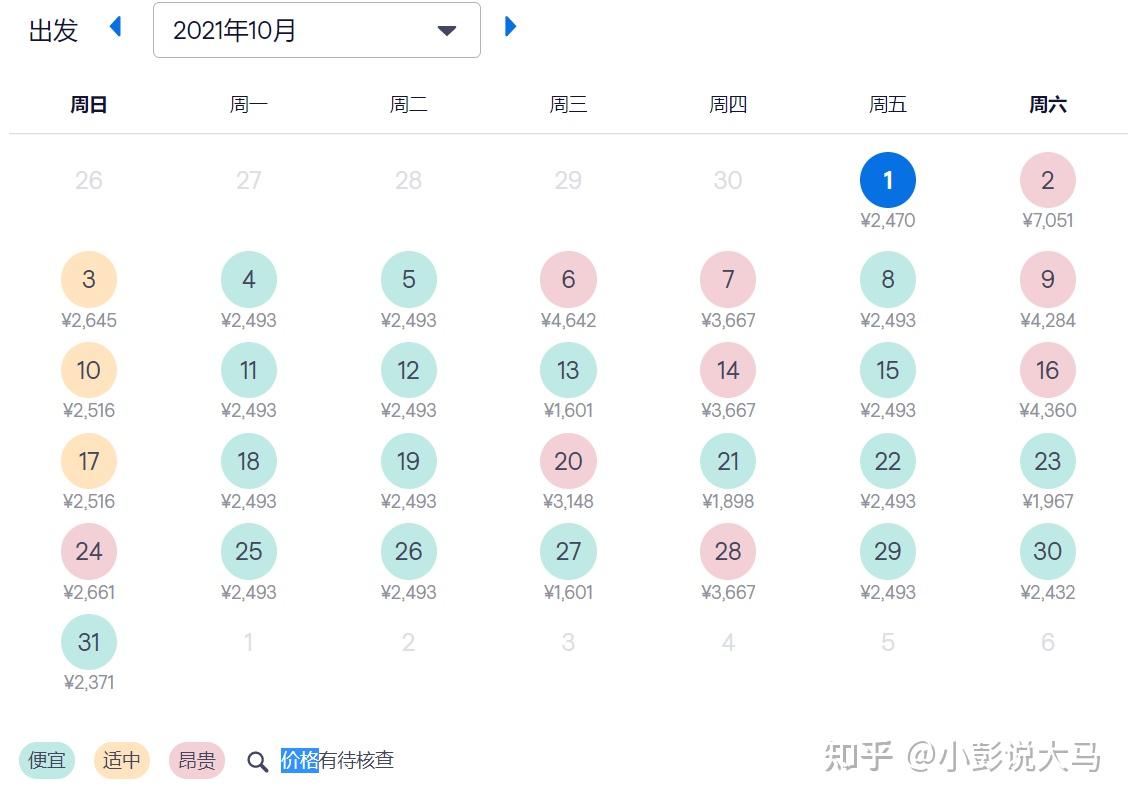Select October 30 priced at ¥2,432
Image resolution: width=1130 pixels, height=803 pixels.
1047,551
